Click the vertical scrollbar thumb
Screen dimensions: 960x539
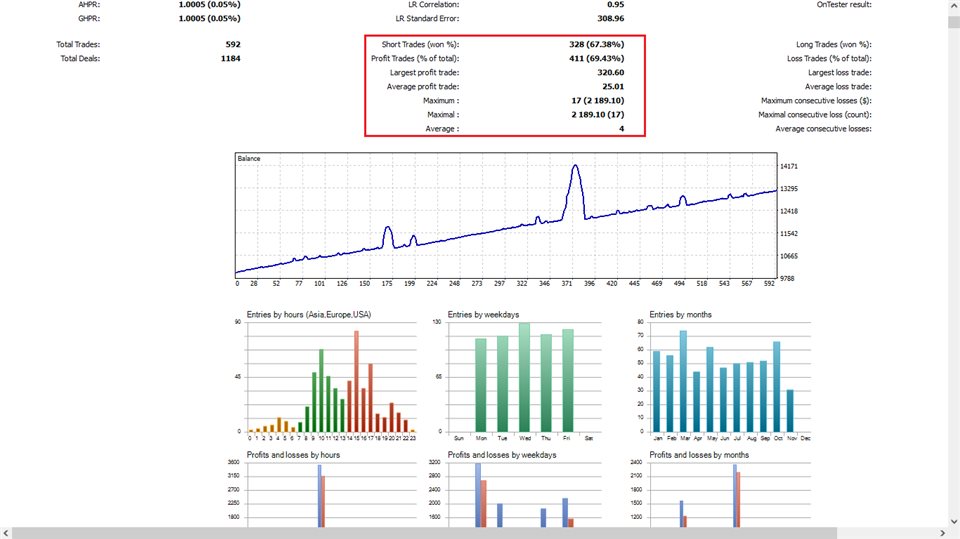pos(954,23)
